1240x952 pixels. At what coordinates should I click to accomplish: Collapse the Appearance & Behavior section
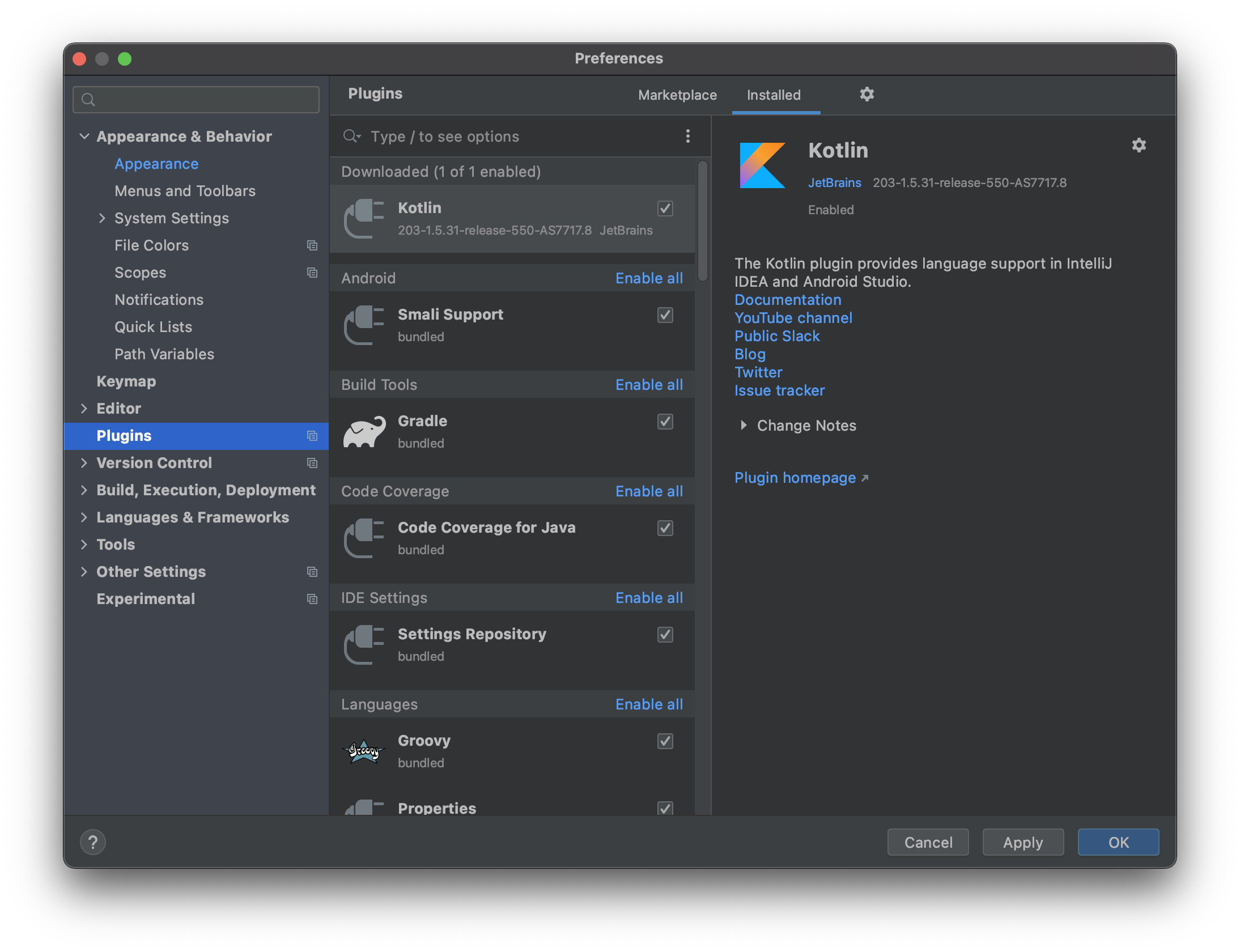click(x=84, y=137)
